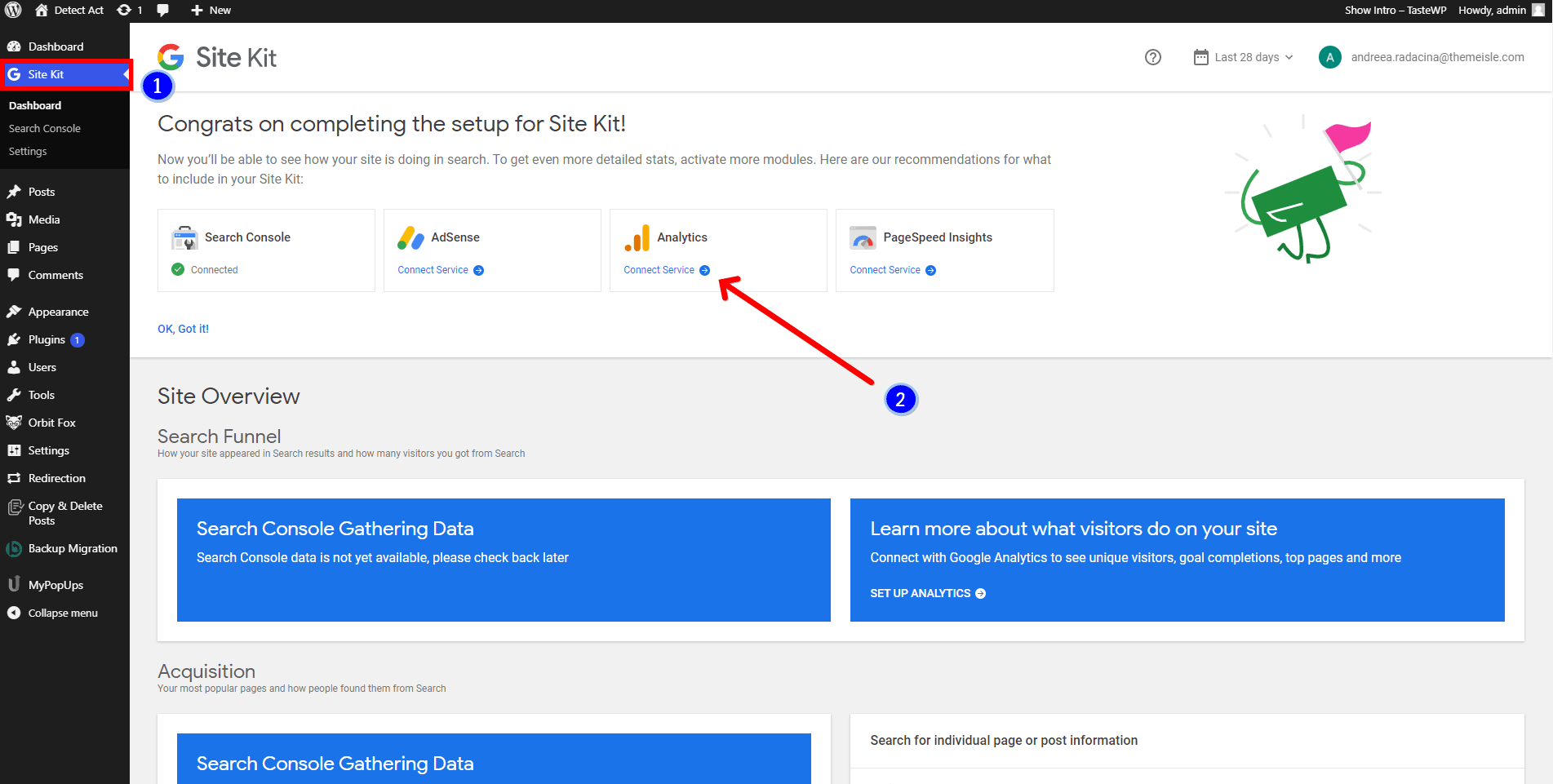Go to Search Console submenu item

click(x=45, y=129)
